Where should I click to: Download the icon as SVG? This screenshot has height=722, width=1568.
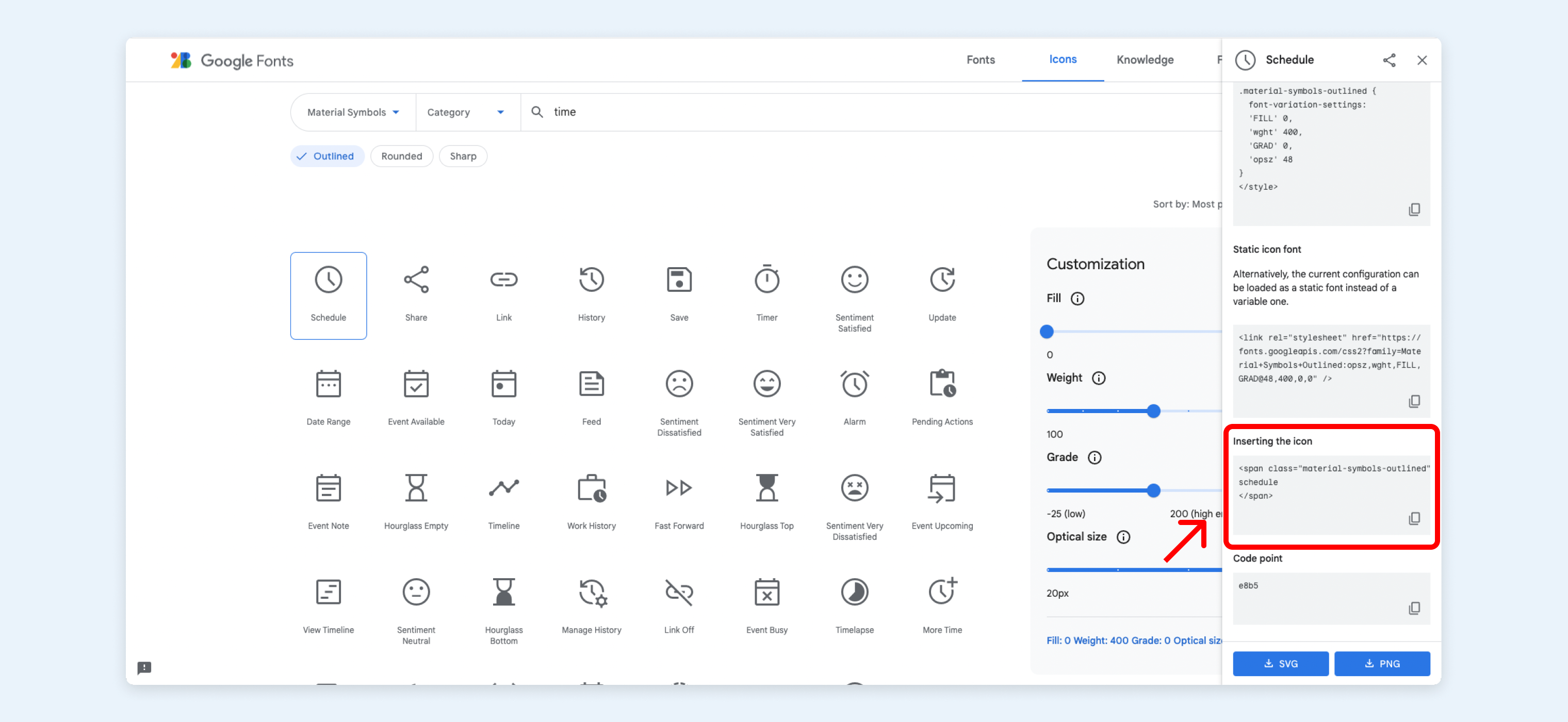pyautogui.click(x=1281, y=664)
